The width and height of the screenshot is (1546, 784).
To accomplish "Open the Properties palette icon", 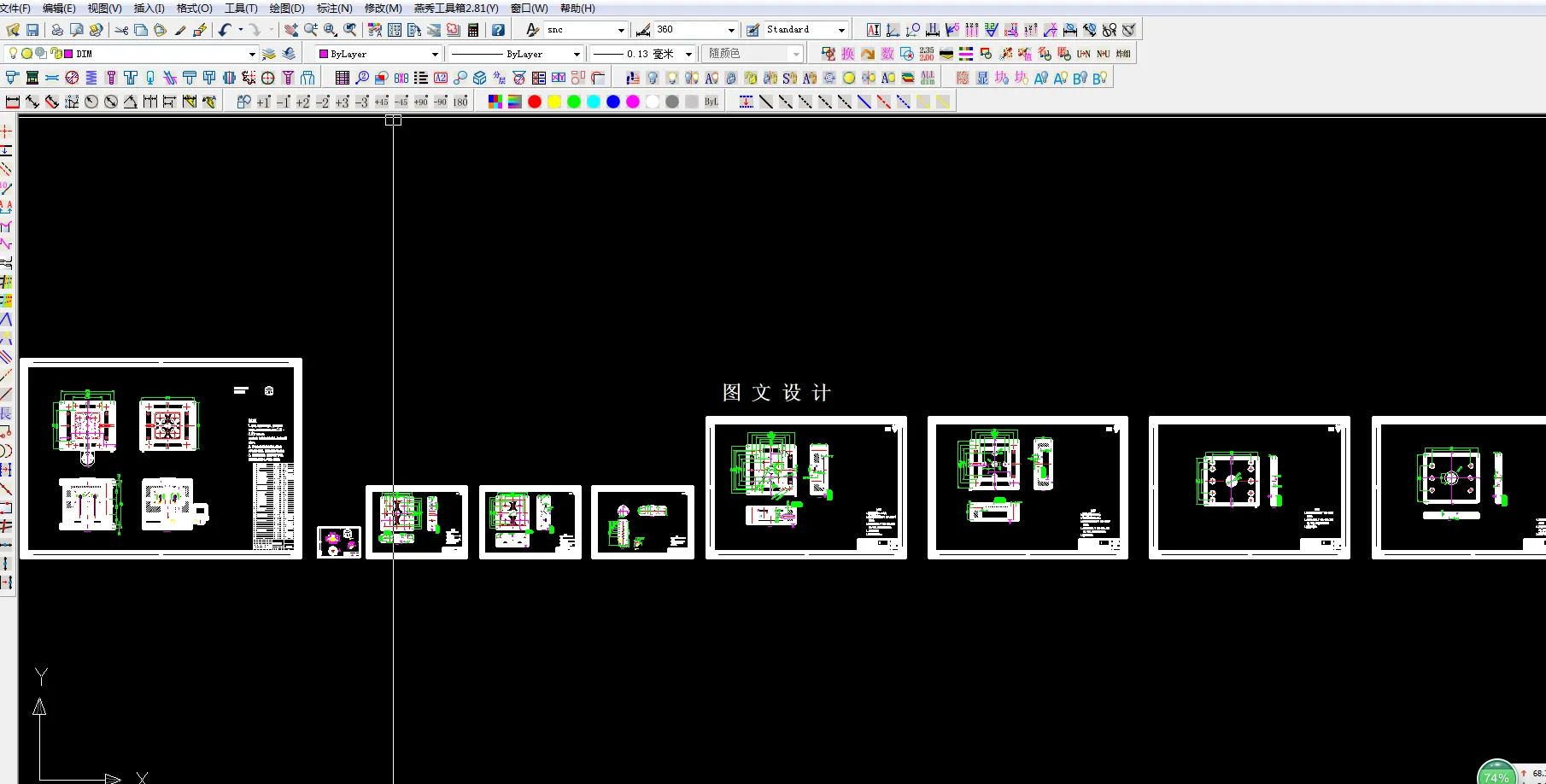I will pos(375,30).
